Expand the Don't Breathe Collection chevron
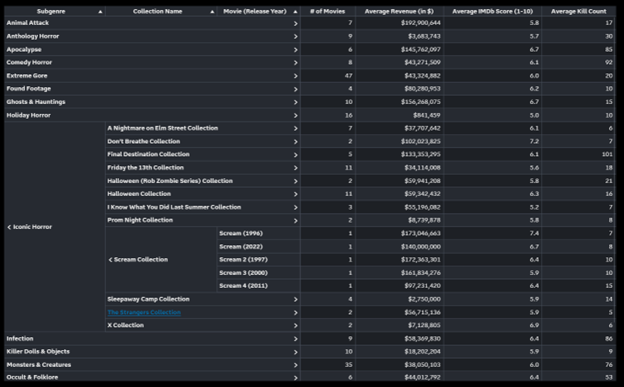The image size is (624, 387). click(x=295, y=142)
